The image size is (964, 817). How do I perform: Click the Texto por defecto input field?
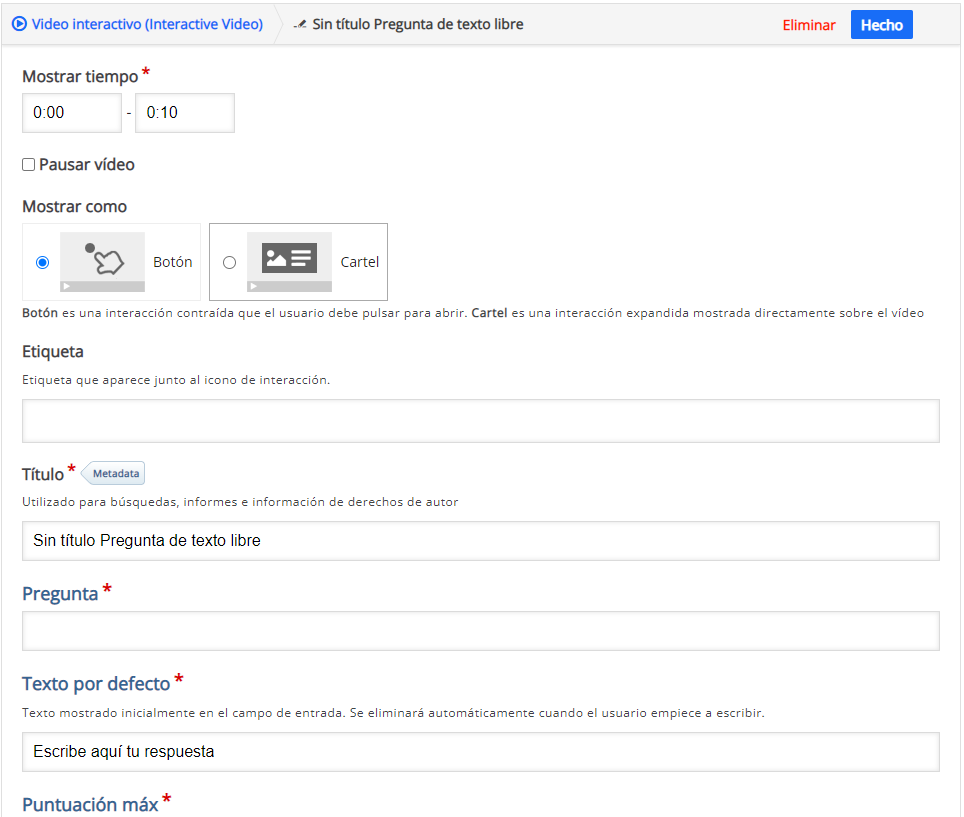(x=480, y=752)
